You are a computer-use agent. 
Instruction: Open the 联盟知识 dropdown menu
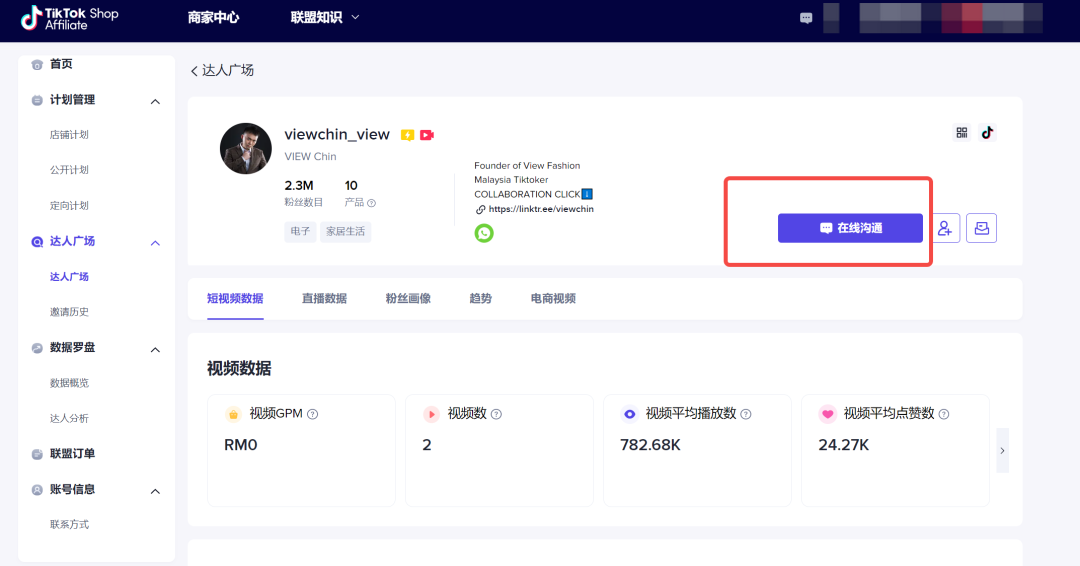point(325,18)
